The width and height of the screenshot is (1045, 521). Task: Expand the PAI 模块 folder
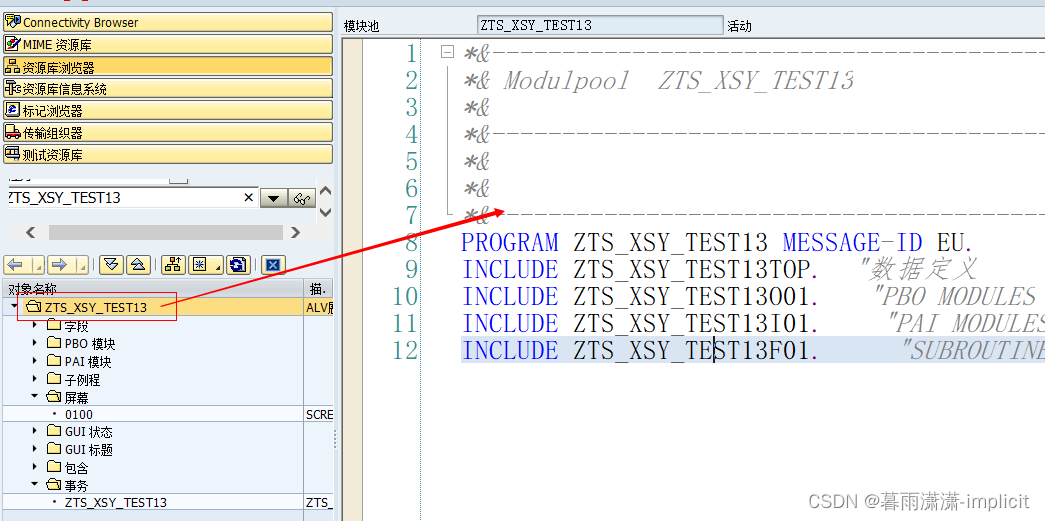tap(35, 362)
